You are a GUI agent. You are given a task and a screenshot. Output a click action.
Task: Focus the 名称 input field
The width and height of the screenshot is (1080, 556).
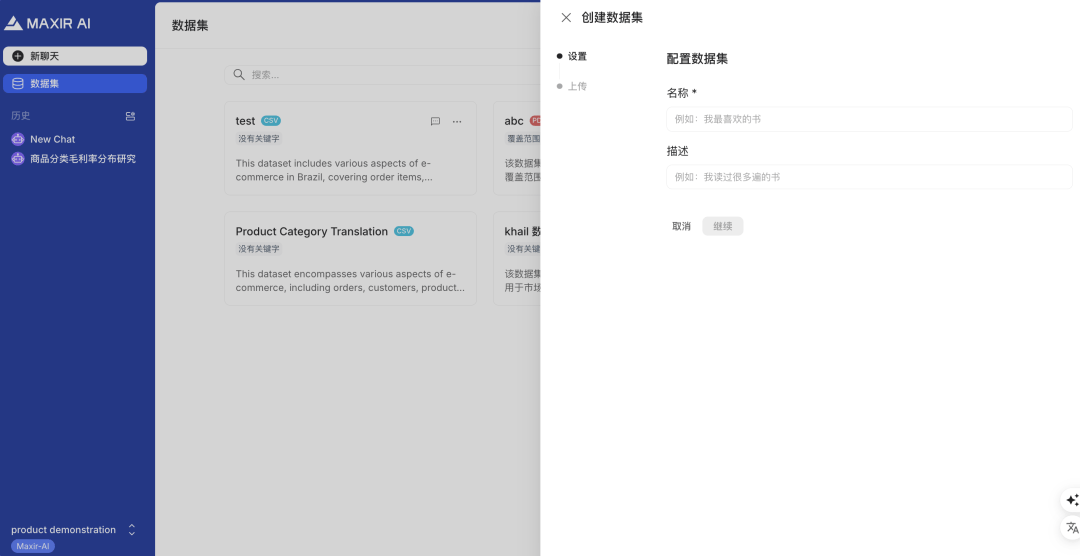click(x=868, y=119)
